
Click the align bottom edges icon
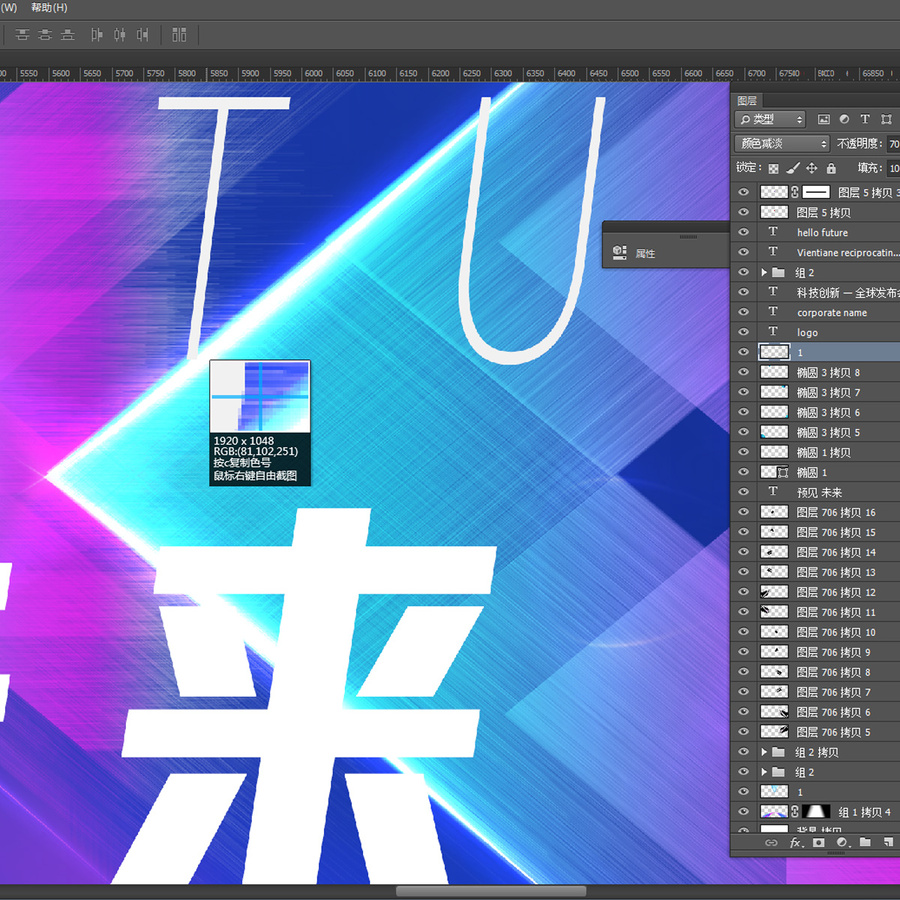[x=68, y=35]
